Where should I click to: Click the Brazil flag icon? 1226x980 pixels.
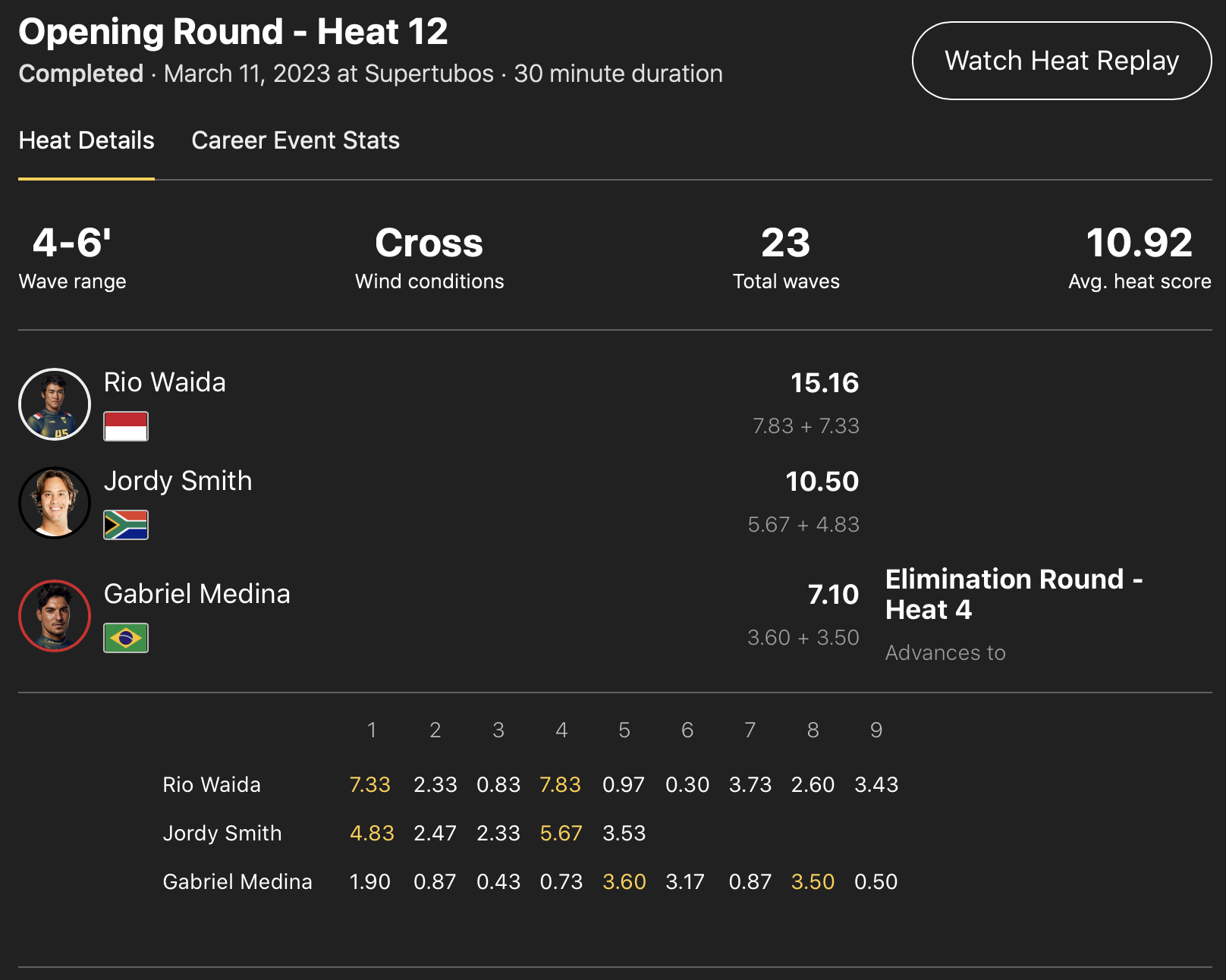coord(126,638)
